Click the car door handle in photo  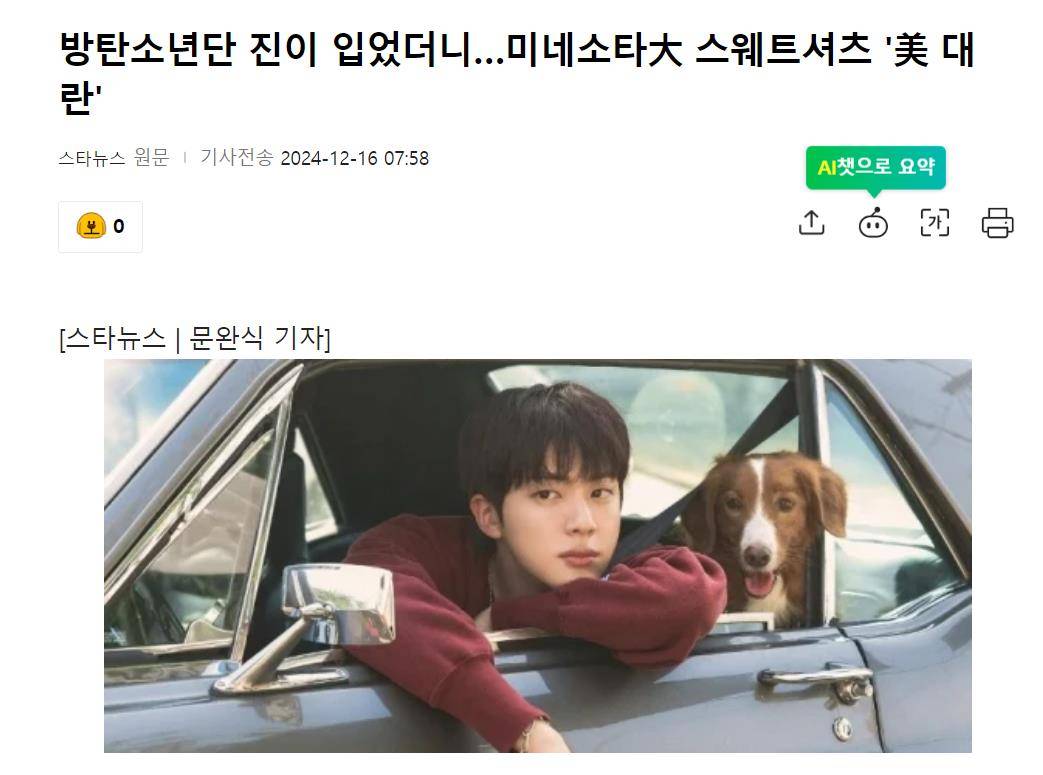pyautogui.click(x=816, y=679)
